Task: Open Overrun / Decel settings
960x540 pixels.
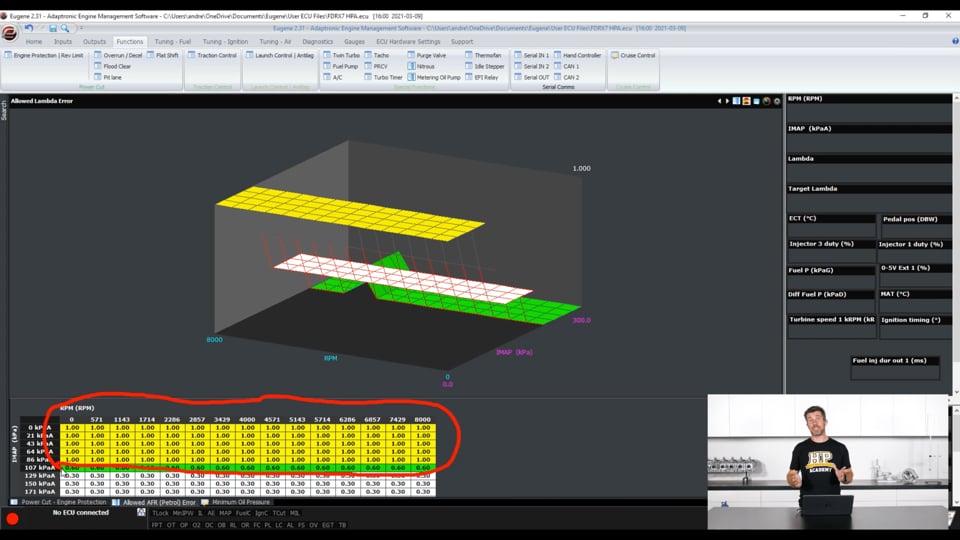Action: (118, 55)
